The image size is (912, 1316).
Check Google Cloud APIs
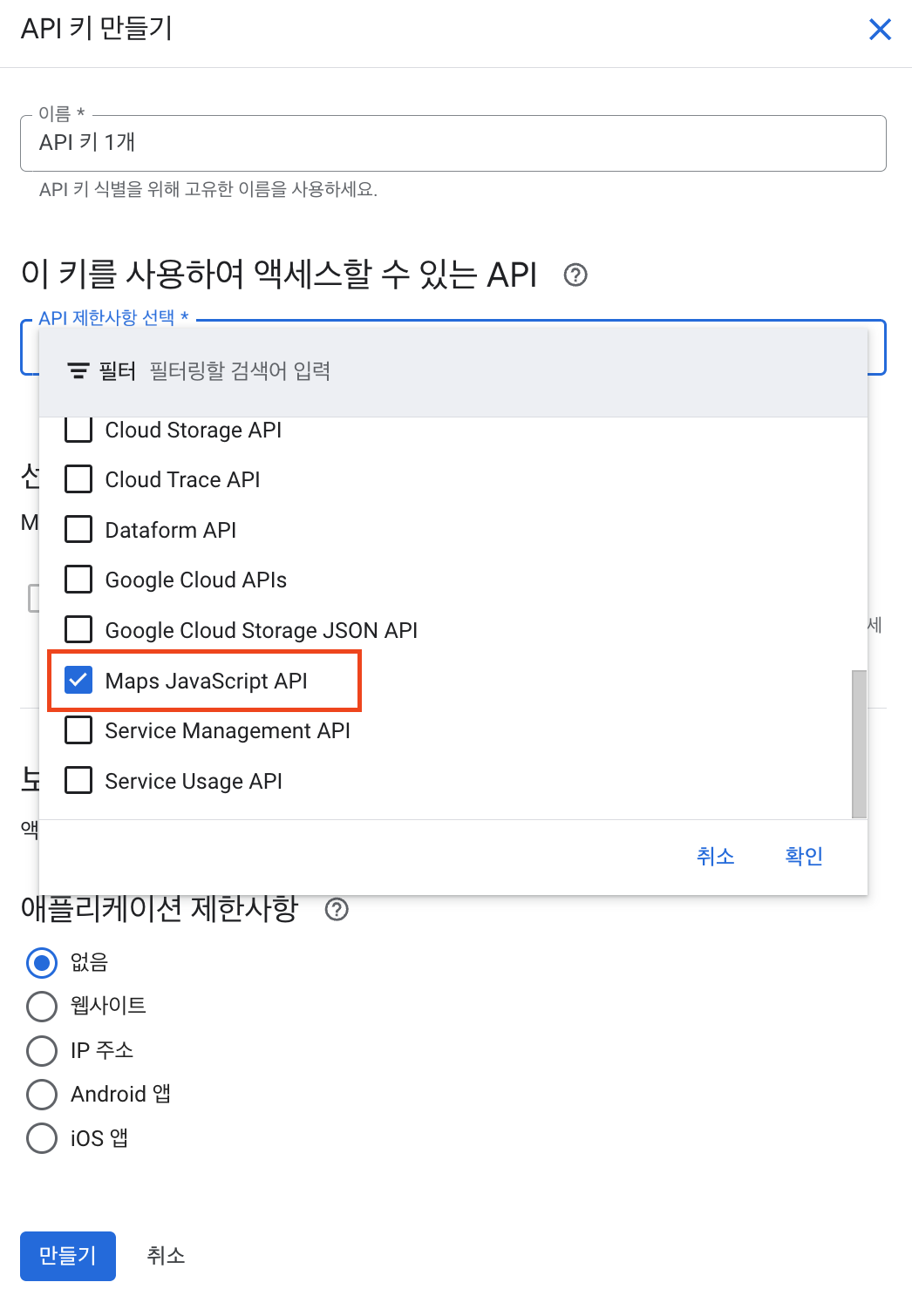click(x=78, y=579)
